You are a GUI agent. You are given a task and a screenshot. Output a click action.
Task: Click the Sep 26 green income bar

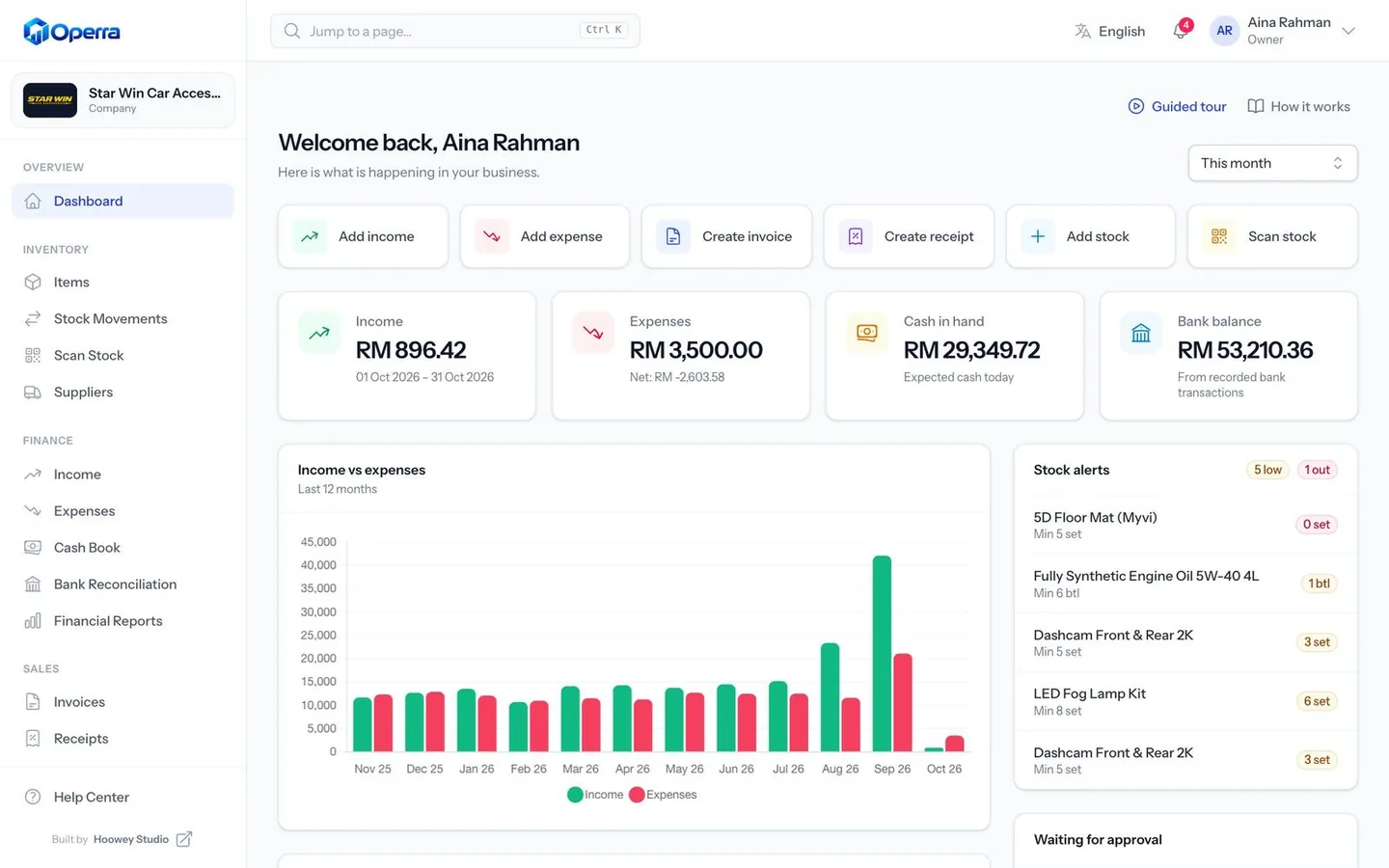click(882, 653)
